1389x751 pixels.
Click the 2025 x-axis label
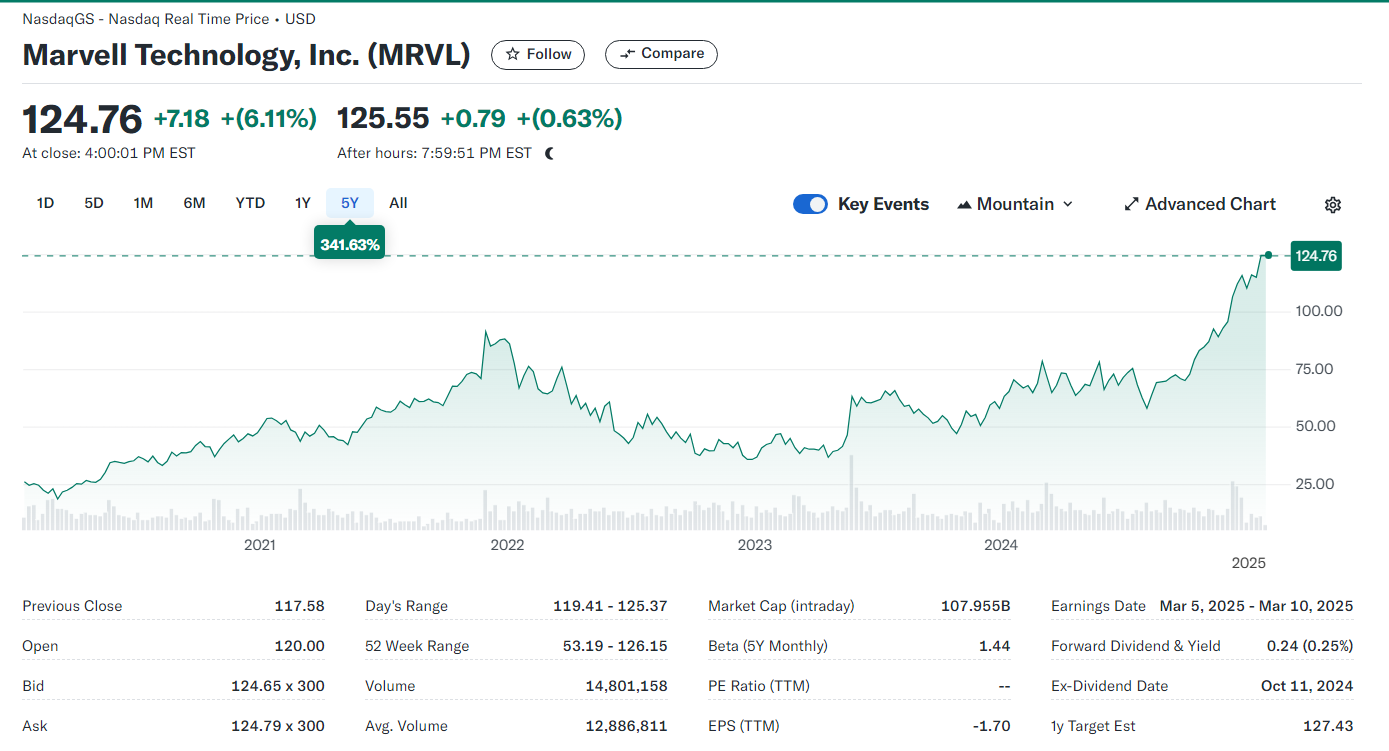point(1249,563)
